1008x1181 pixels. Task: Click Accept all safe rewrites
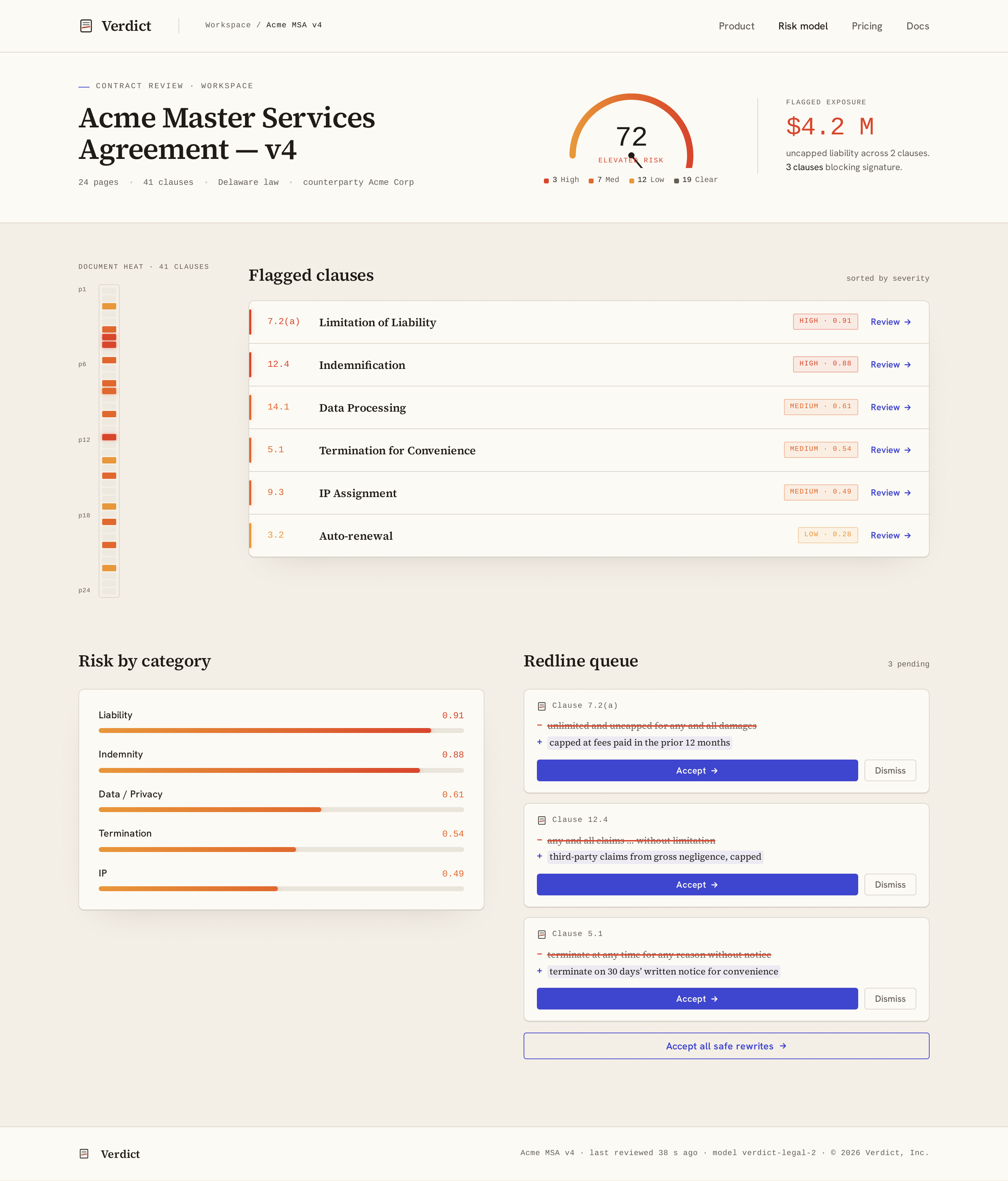(726, 1046)
